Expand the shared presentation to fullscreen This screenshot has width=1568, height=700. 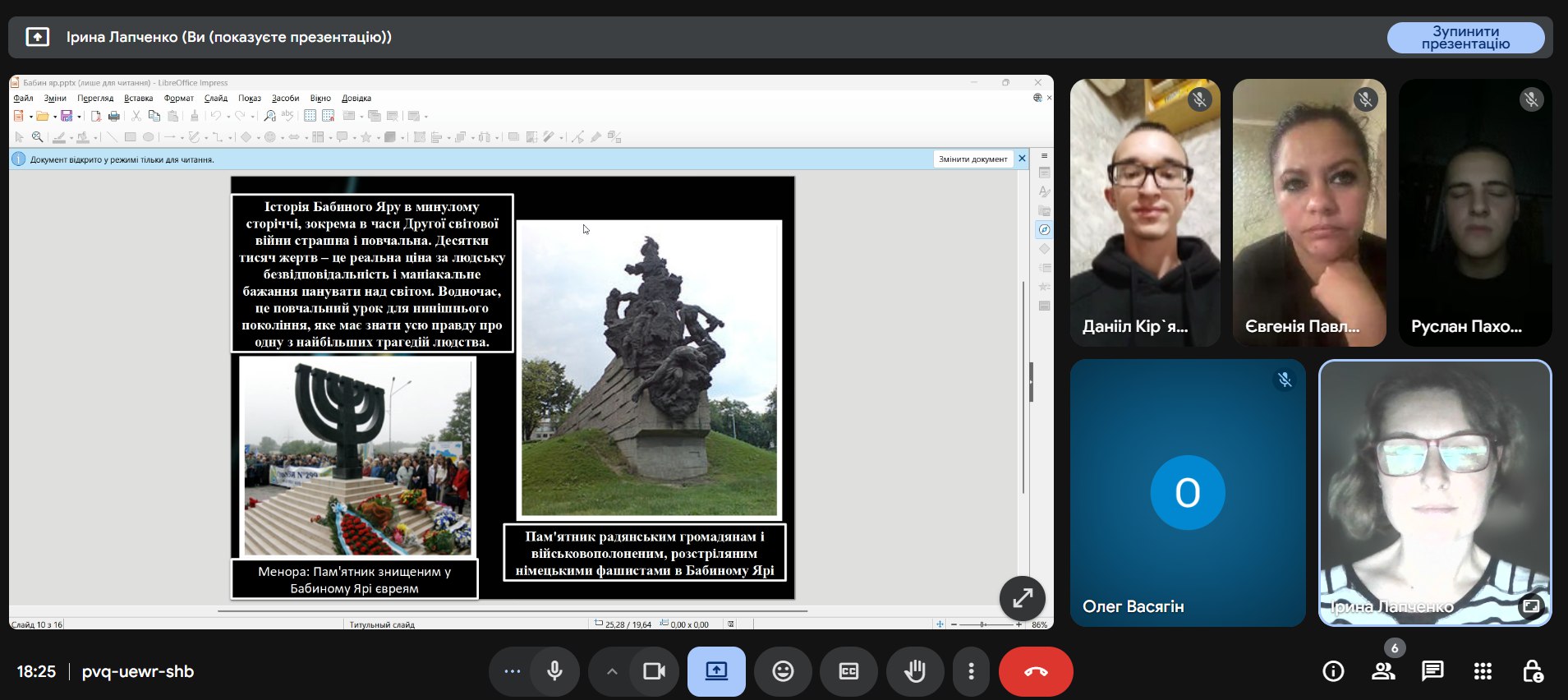(x=1022, y=598)
